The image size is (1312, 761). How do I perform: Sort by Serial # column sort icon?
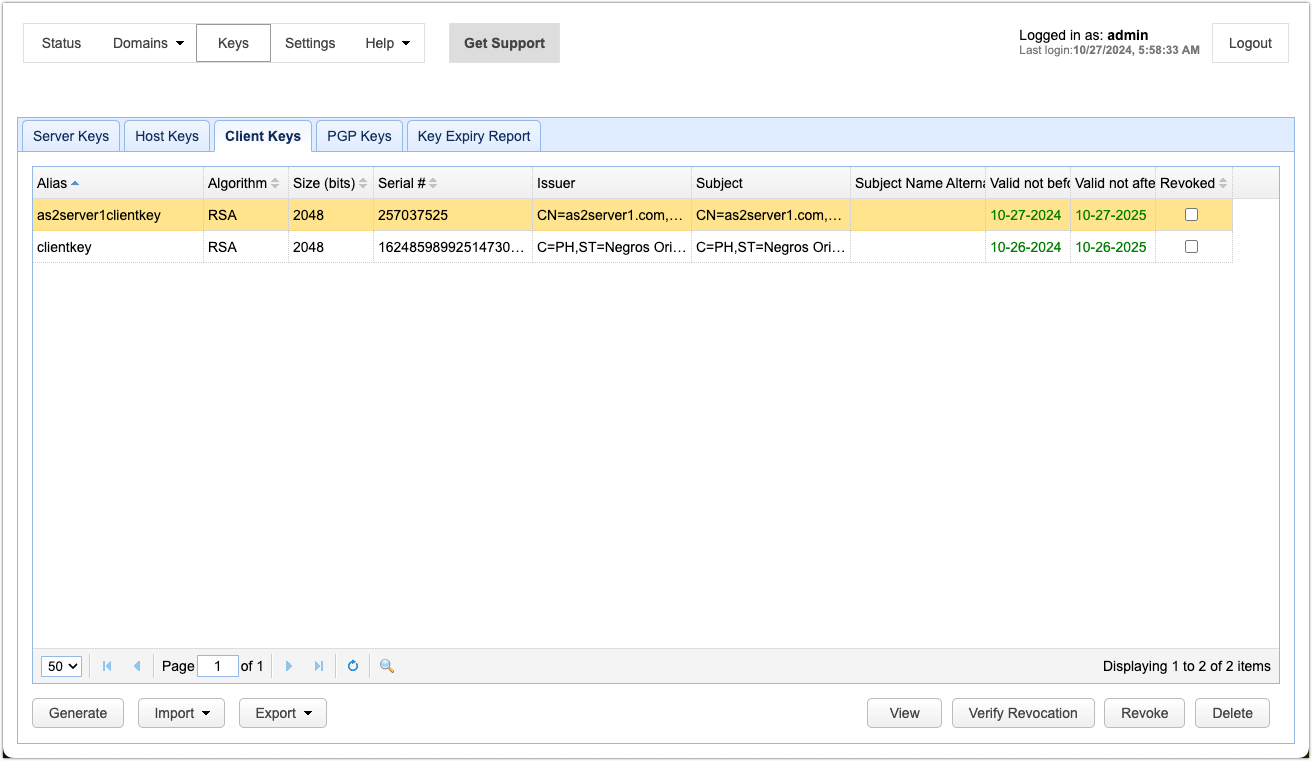(433, 183)
